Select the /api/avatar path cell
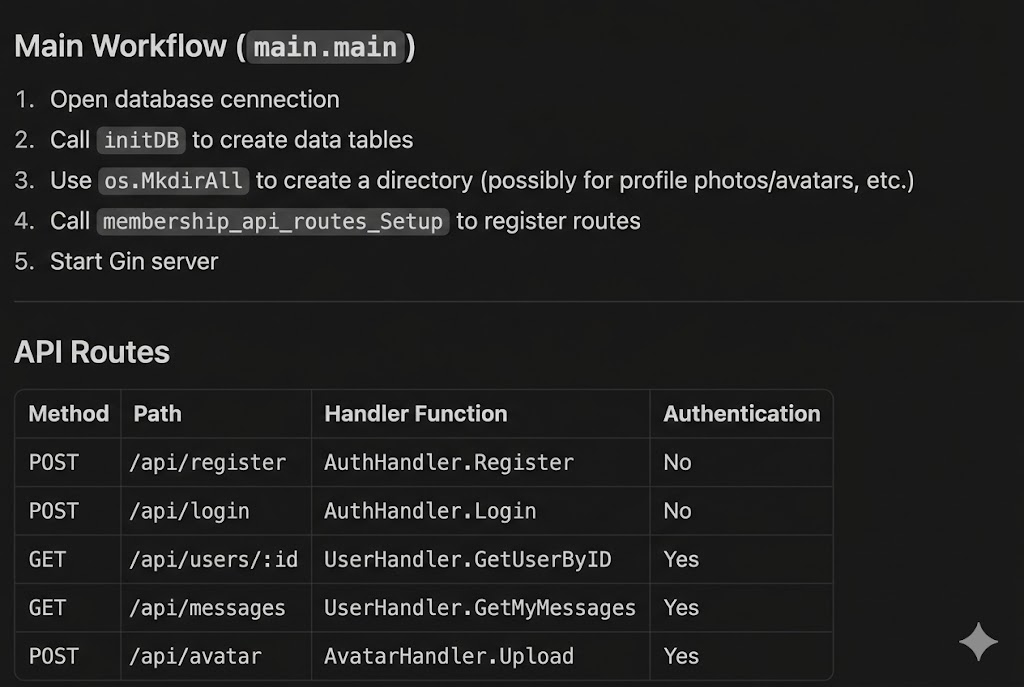Viewport: 1024px width, 687px height. tap(196, 656)
